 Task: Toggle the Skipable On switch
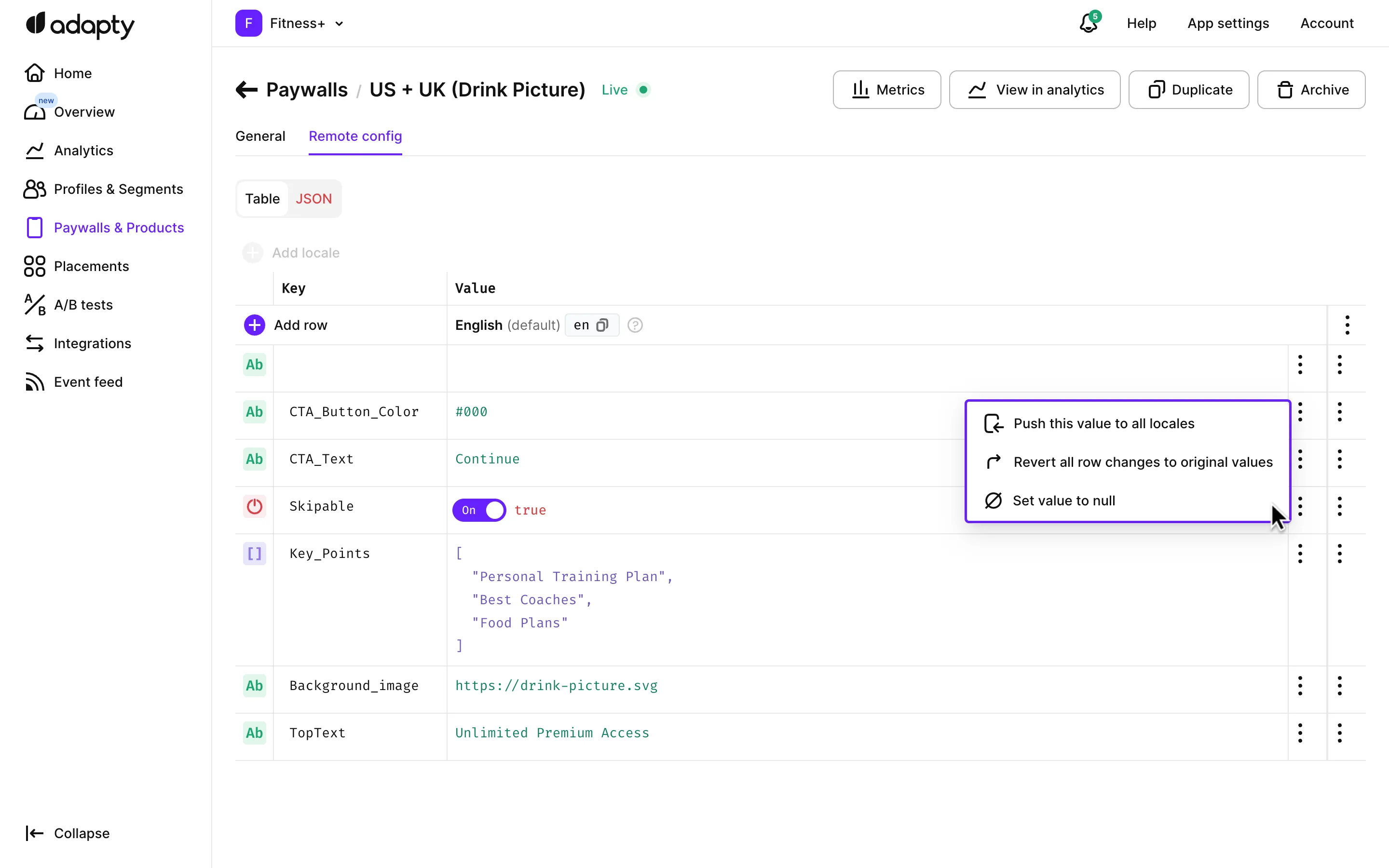(x=479, y=510)
